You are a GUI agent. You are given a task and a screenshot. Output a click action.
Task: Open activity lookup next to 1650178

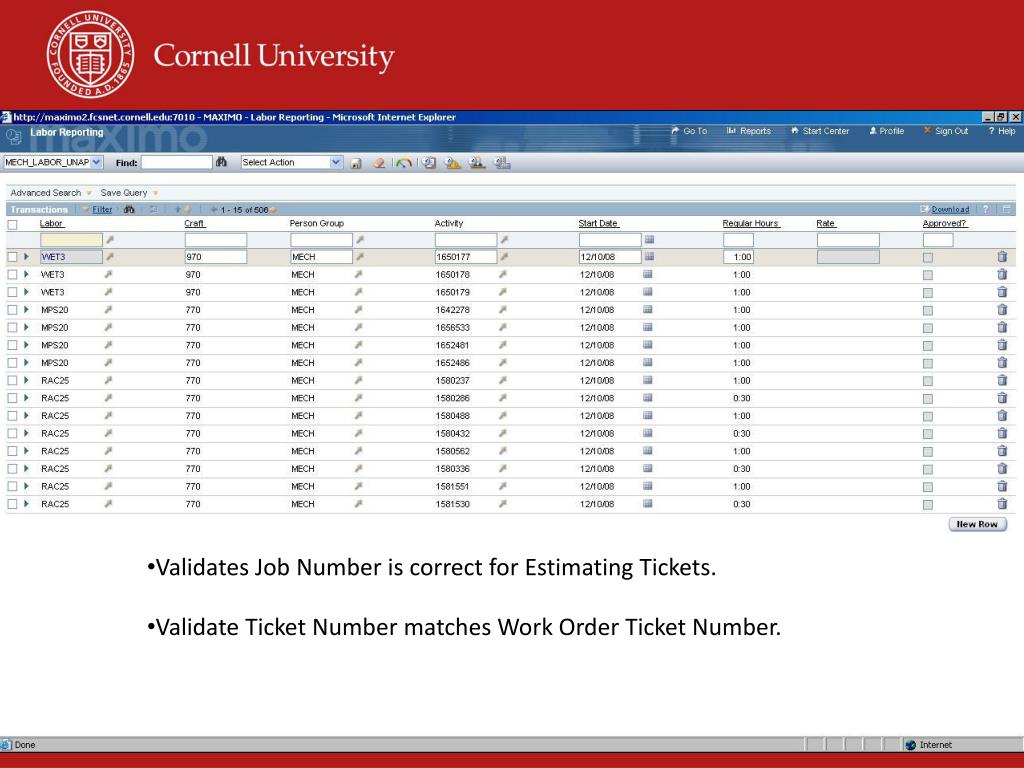502,274
